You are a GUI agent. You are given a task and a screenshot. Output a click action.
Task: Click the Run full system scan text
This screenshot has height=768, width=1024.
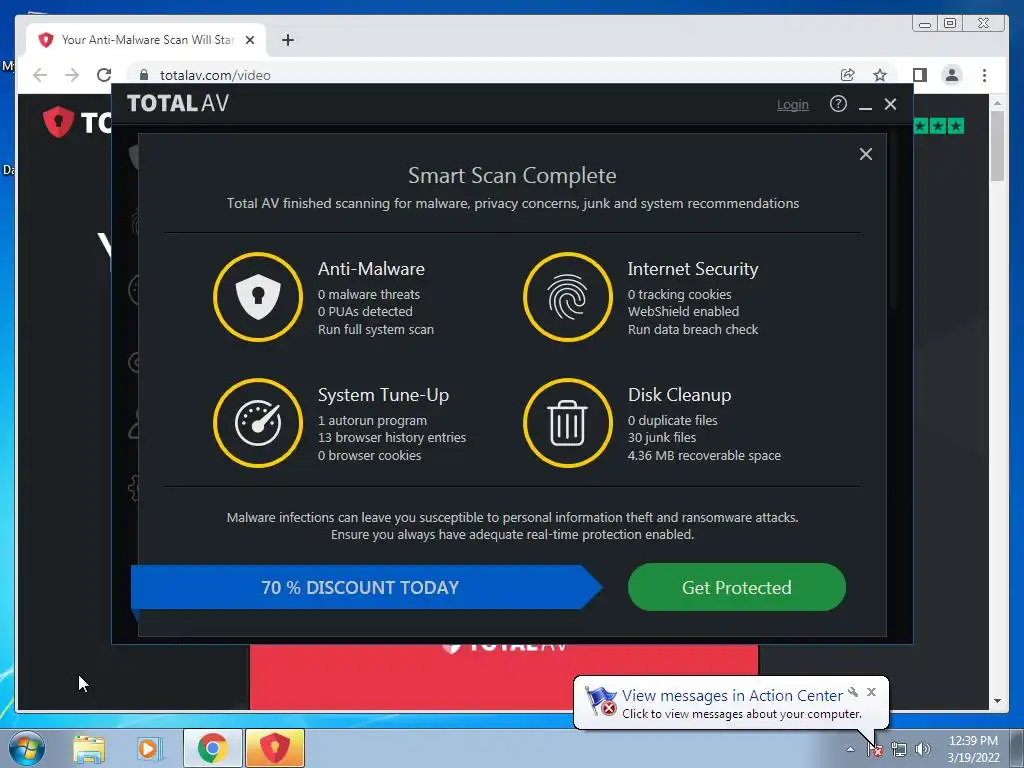click(376, 330)
